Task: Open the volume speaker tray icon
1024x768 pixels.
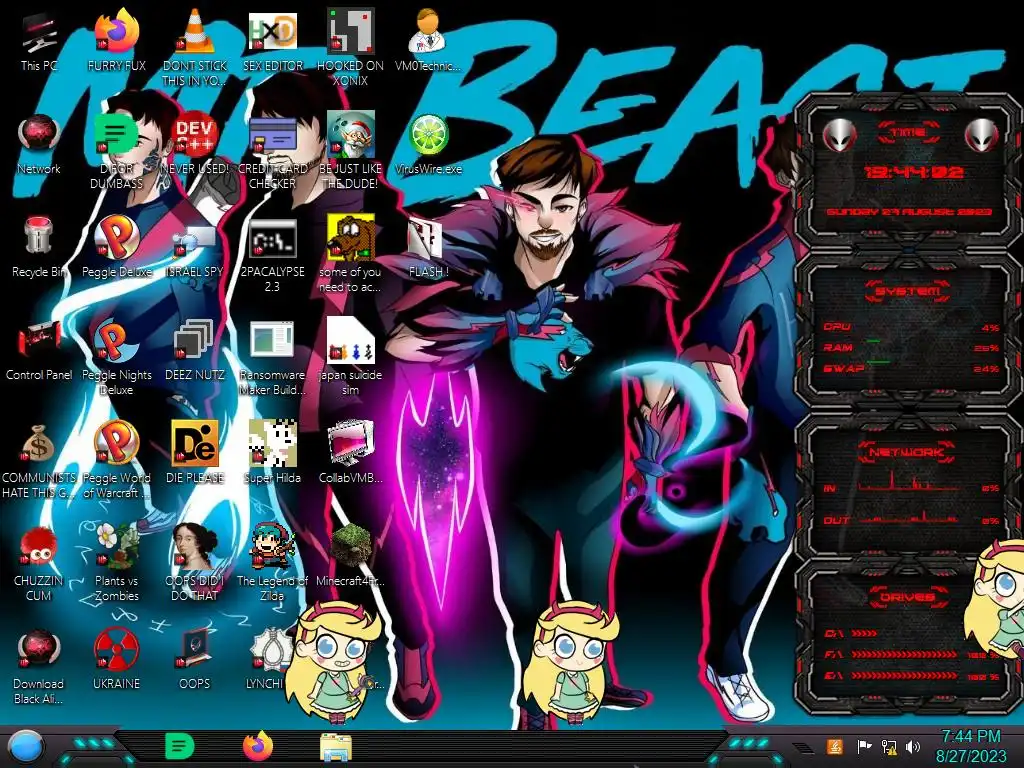Action: (913, 746)
